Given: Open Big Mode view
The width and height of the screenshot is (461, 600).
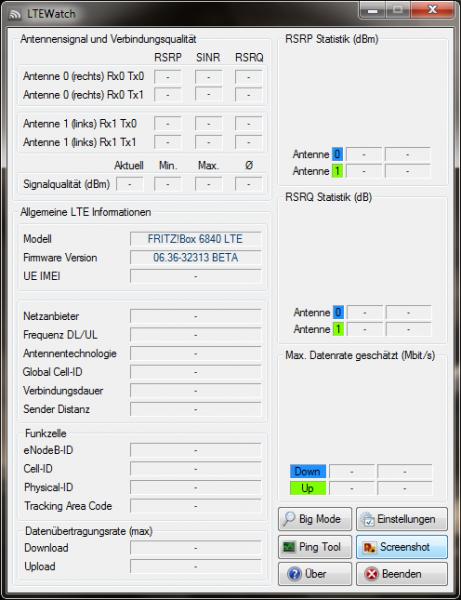Looking at the screenshot, I should [315, 519].
